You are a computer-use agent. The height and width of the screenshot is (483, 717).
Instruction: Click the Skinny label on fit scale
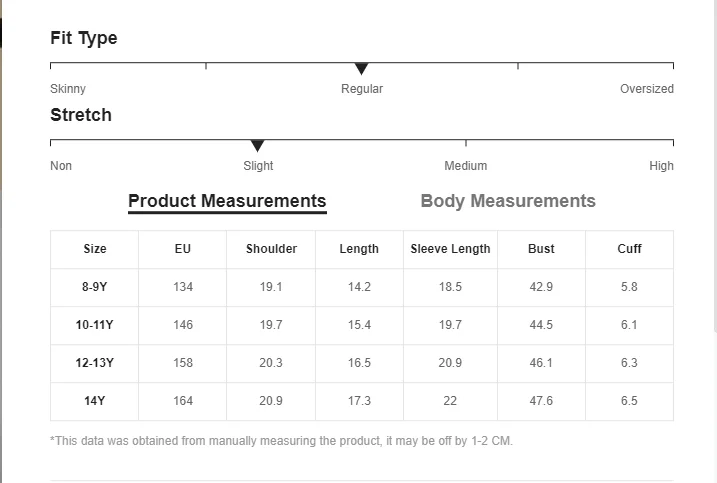coord(68,89)
